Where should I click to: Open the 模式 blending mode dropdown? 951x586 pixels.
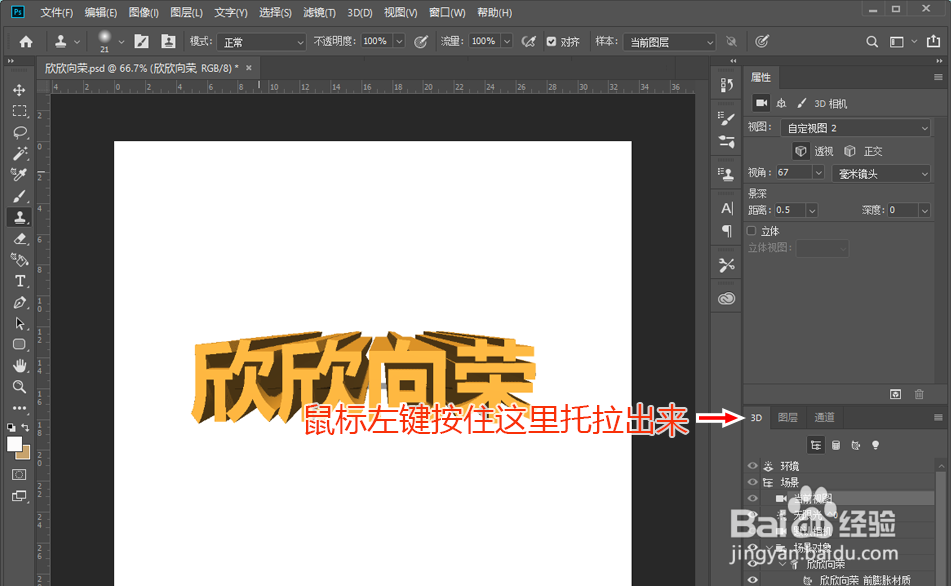point(262,41)
